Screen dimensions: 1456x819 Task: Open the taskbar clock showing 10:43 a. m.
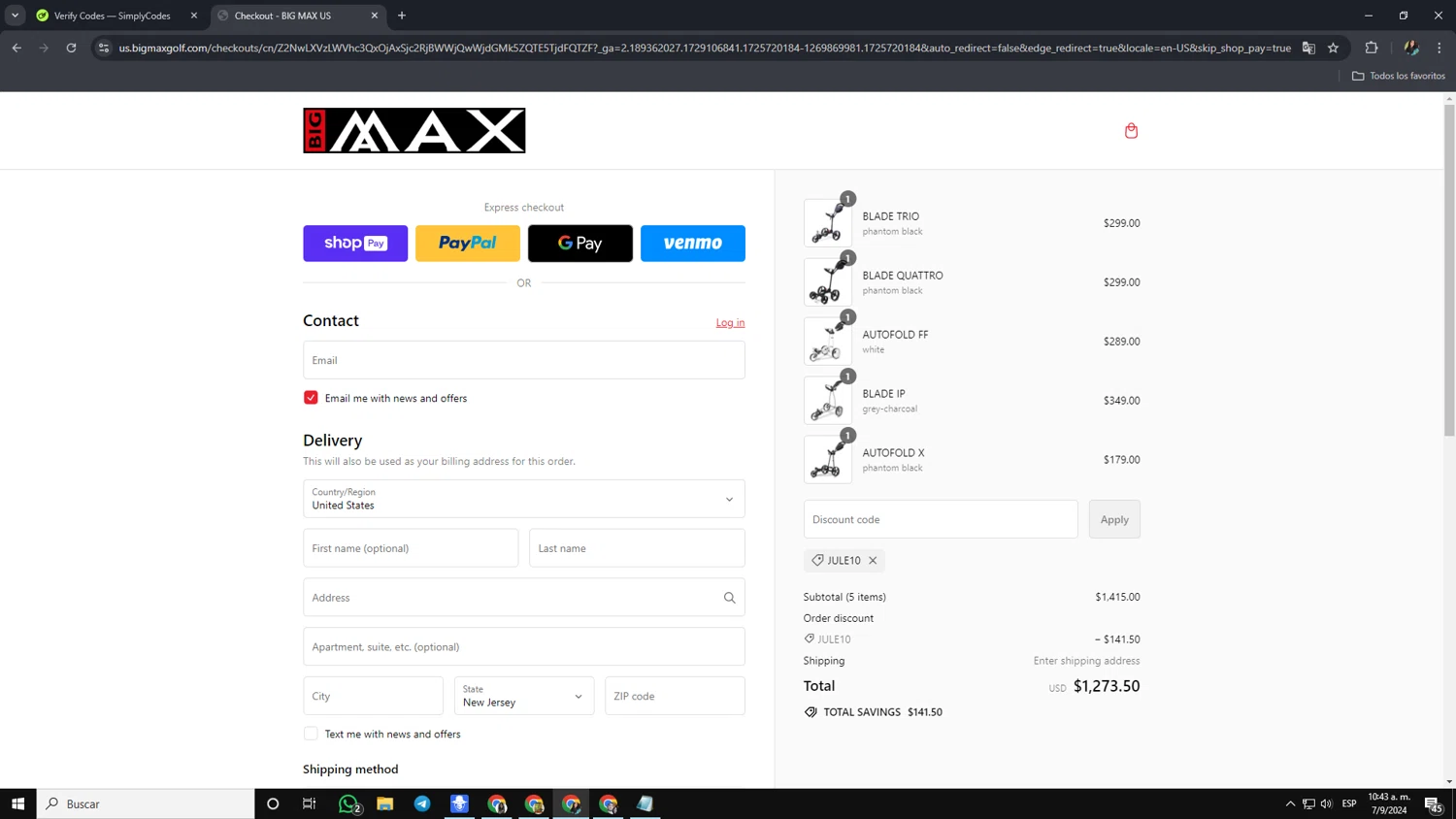(1389, 803)
